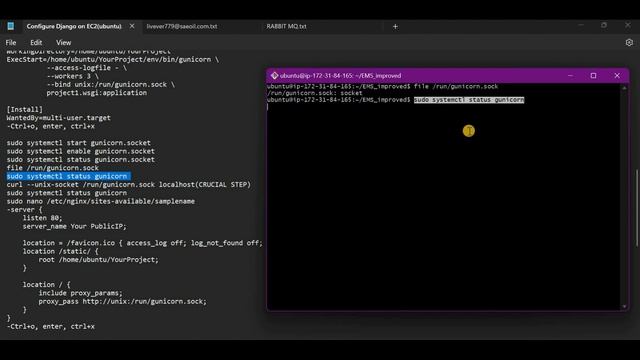Click 'include proxy_params;' line
The height and width of the screenshot is (360, 640).
click(80, 293)
